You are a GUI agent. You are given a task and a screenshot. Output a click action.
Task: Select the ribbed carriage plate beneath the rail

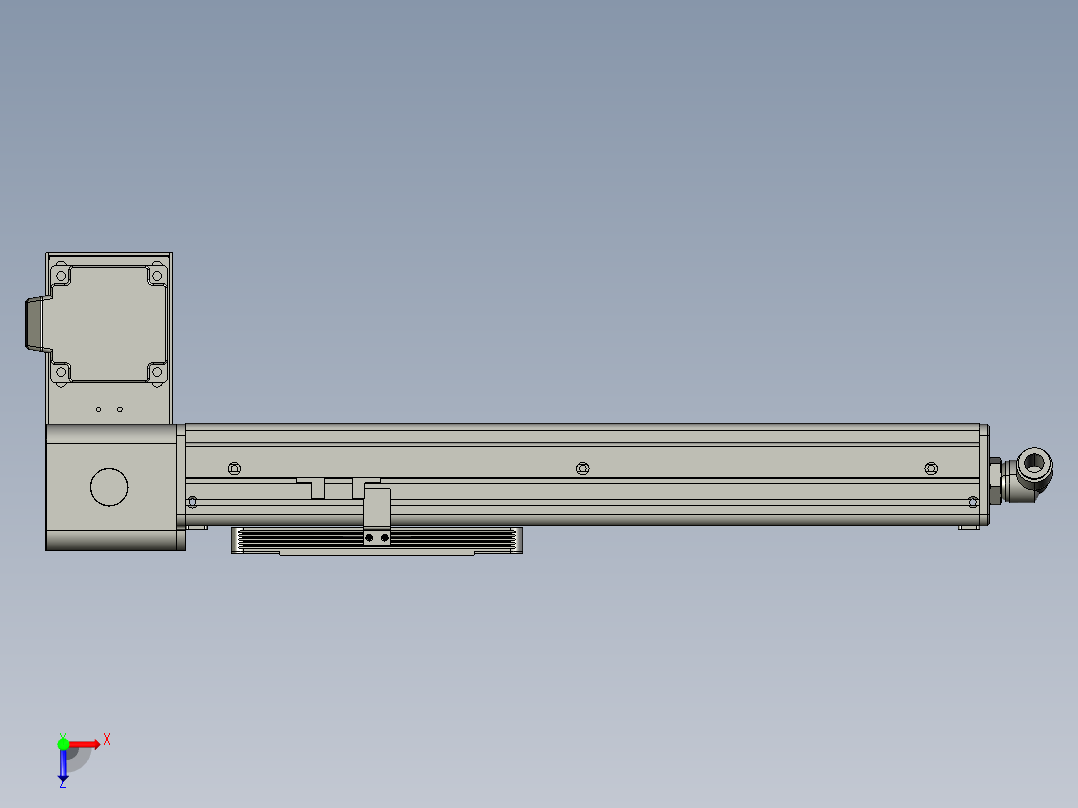coord(377,541)
